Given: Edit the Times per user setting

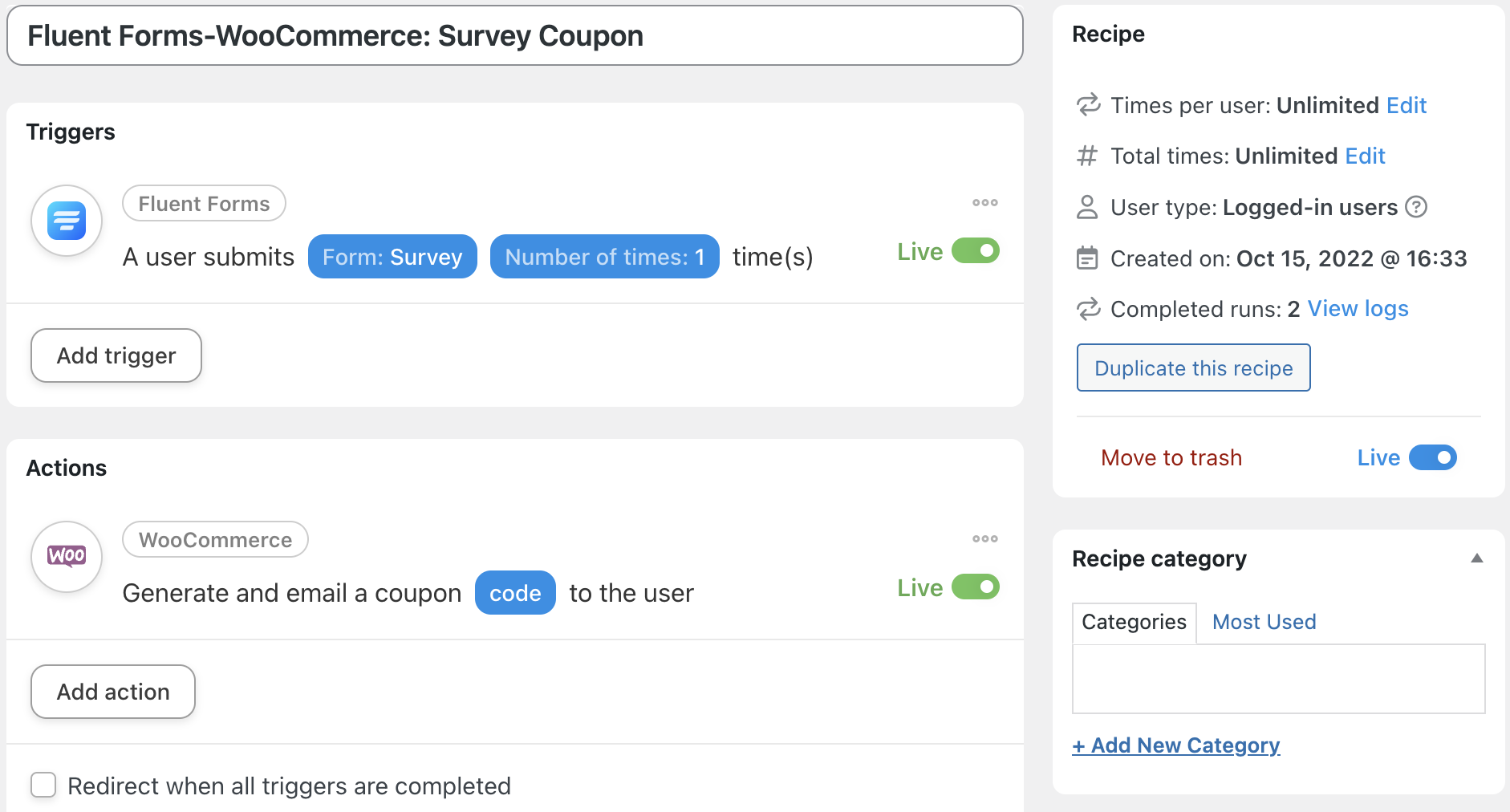Looking at the screenshot, I should [x=1406, y=105].
